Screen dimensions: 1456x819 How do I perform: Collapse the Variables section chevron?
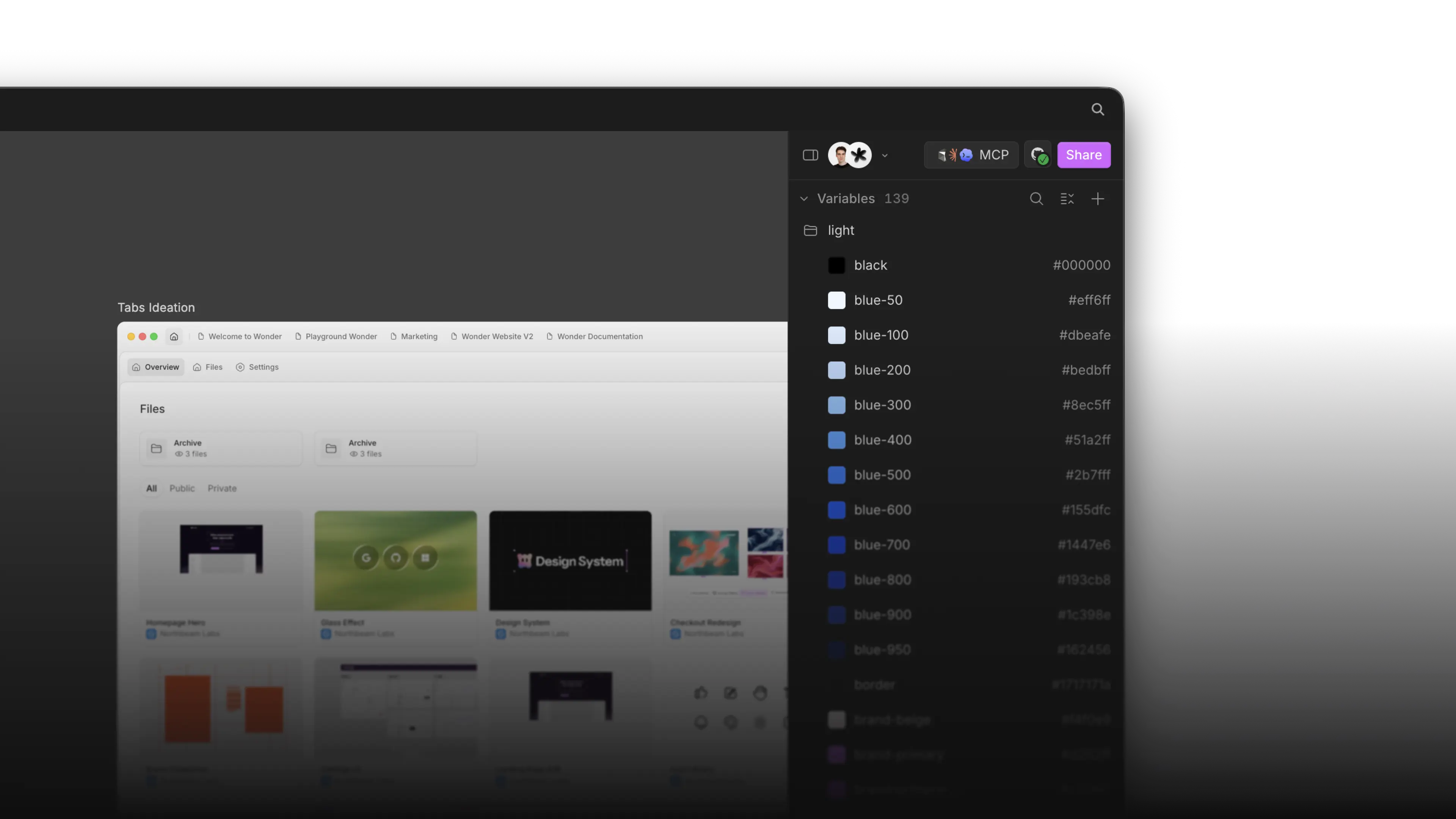pos(804,199)
